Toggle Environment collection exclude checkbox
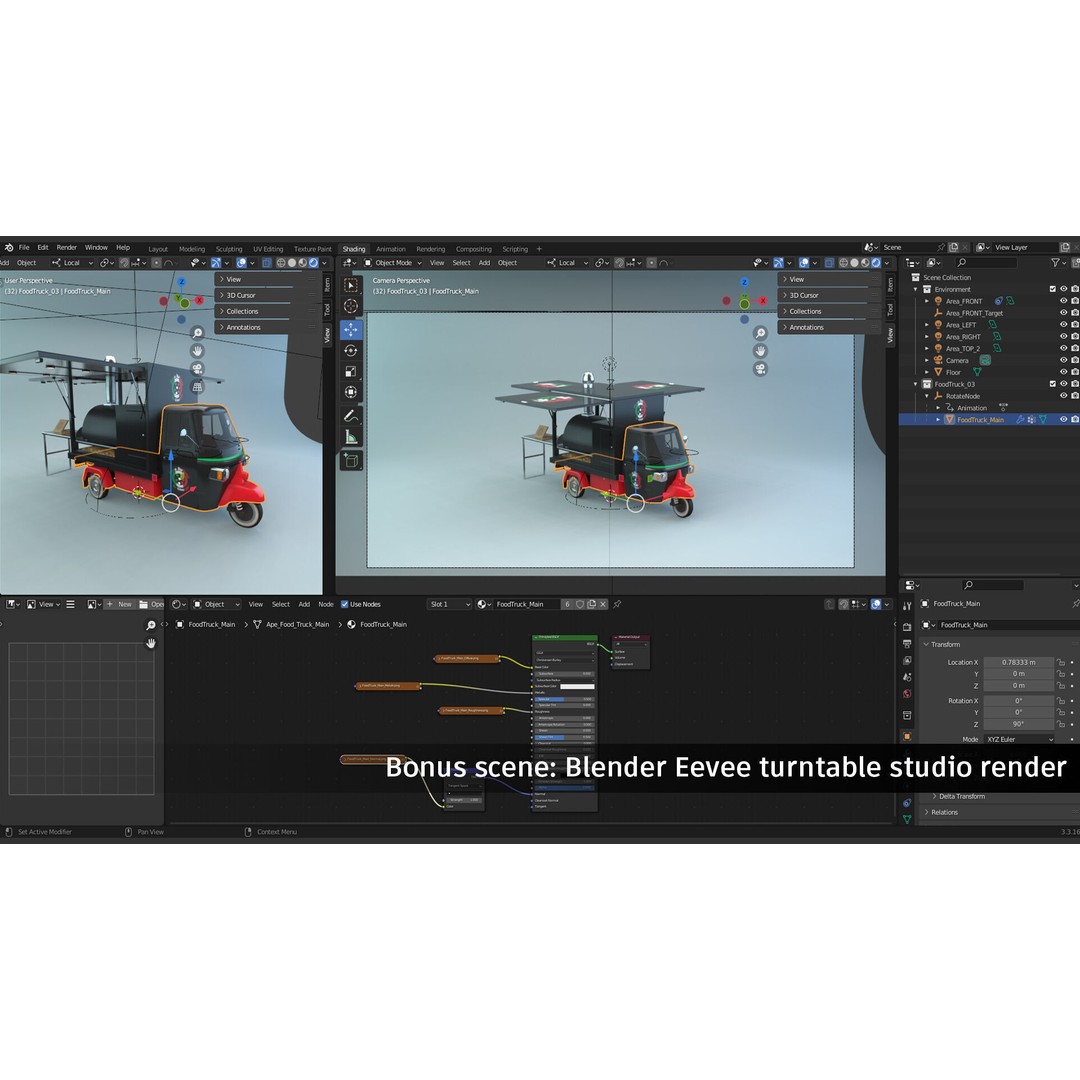The height and width of the screenshot is (1080, 1080). pos(1052,289)
